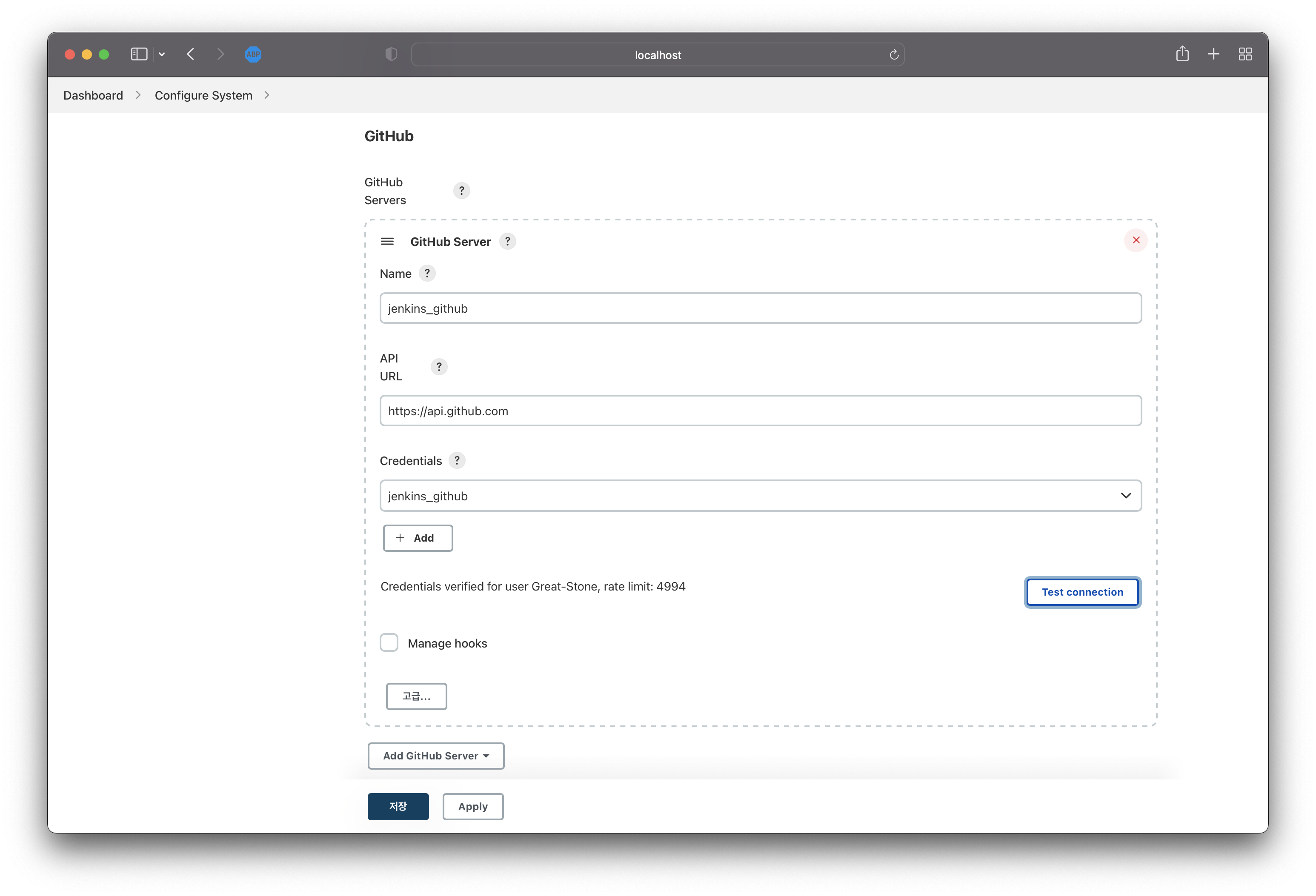Reload the localhost page
Viewport: 1316px width, 896px height.
pyautogui.click(x=893, y=55)
